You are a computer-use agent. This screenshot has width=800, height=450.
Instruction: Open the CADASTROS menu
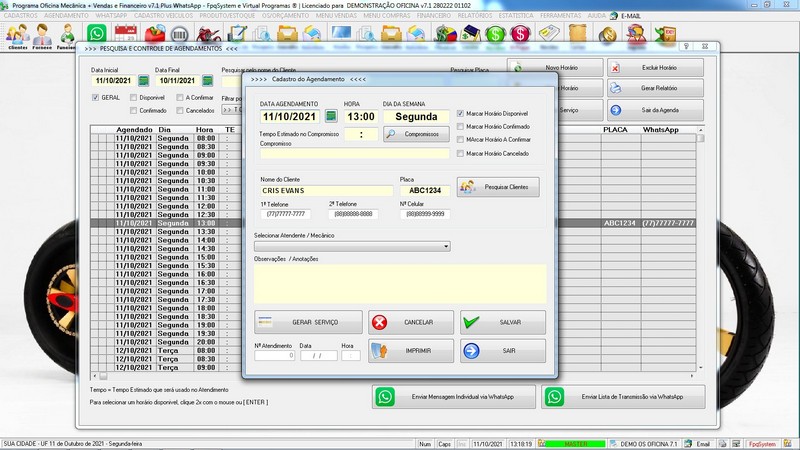[20, 16]
